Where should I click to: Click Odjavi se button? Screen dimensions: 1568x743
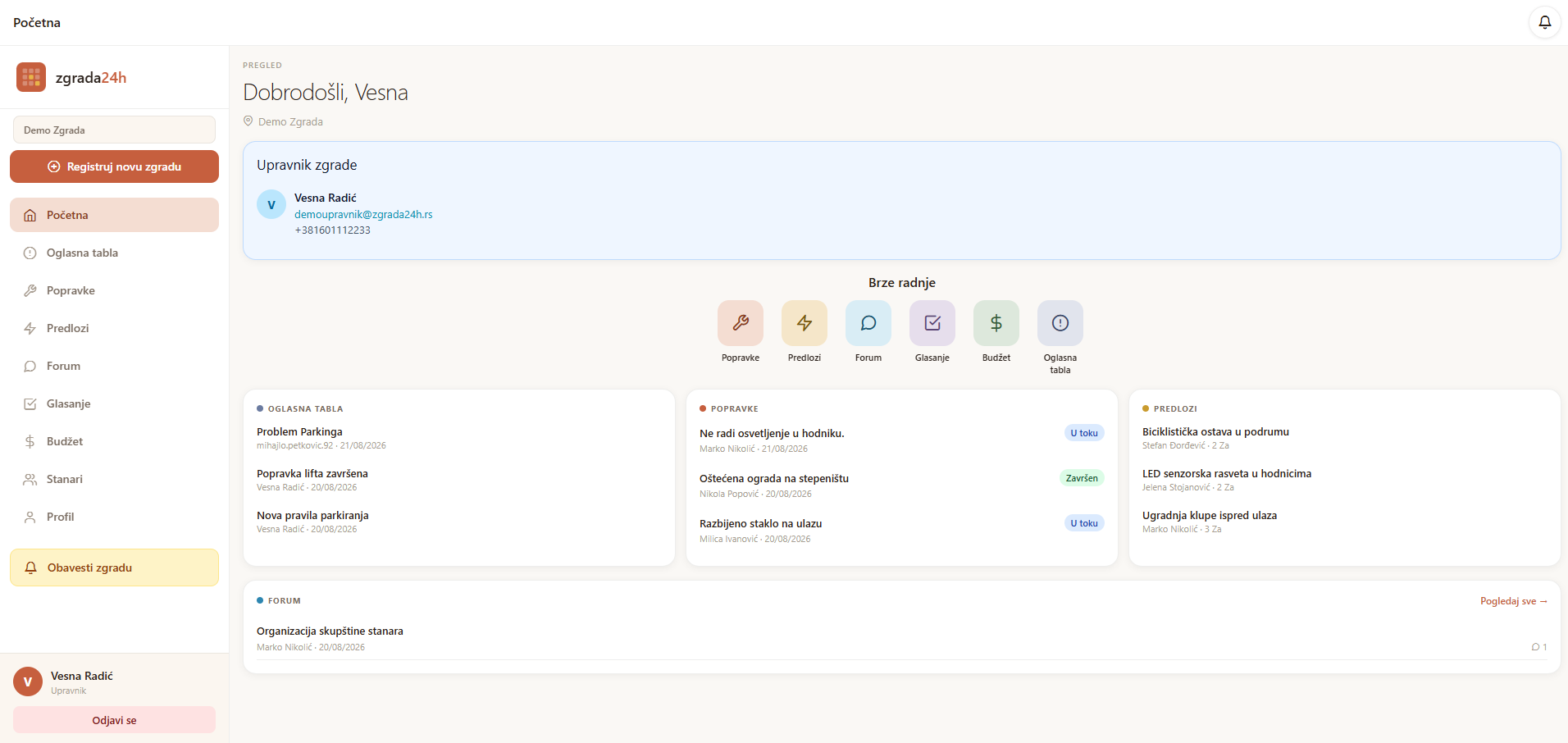[114, 720]
